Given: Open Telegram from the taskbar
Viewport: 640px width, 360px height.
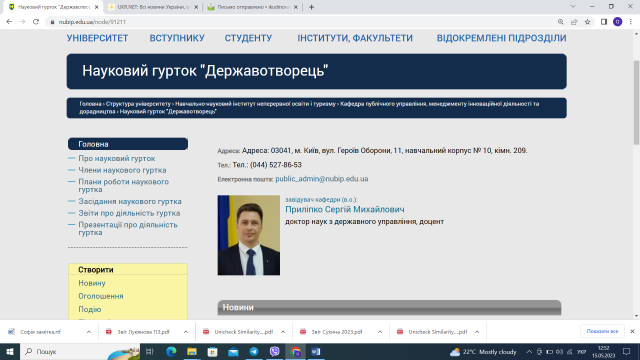Looking at the screenshot, I should (254, 351).
